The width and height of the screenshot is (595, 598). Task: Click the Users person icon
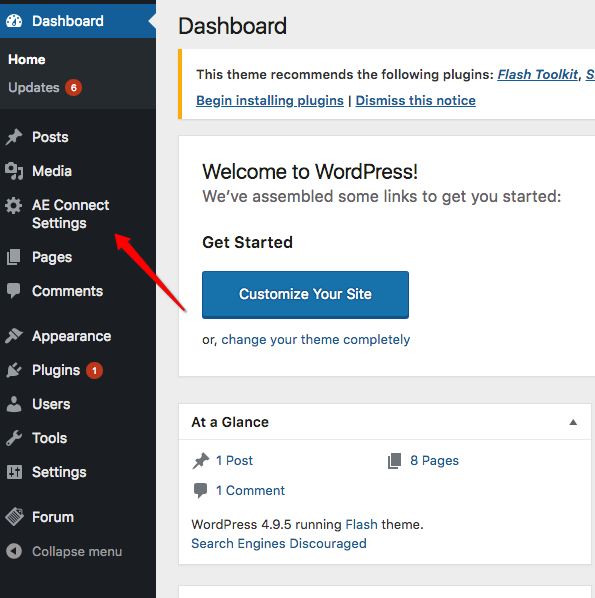(x=14, y=404)
